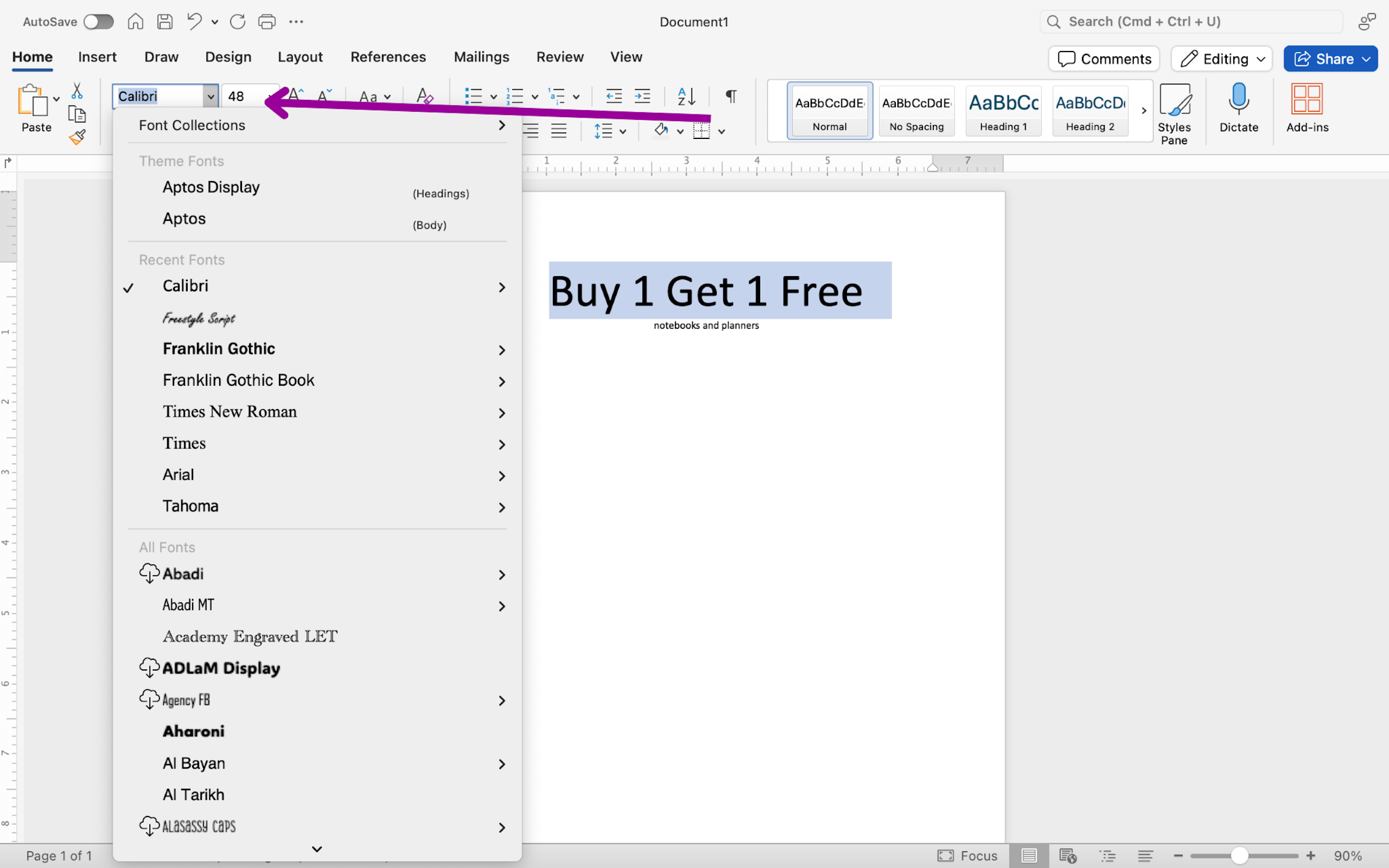Click the Dictate microphone icon
The width and height of the screenshot is (1389, 868).
tap(1239, 108)
